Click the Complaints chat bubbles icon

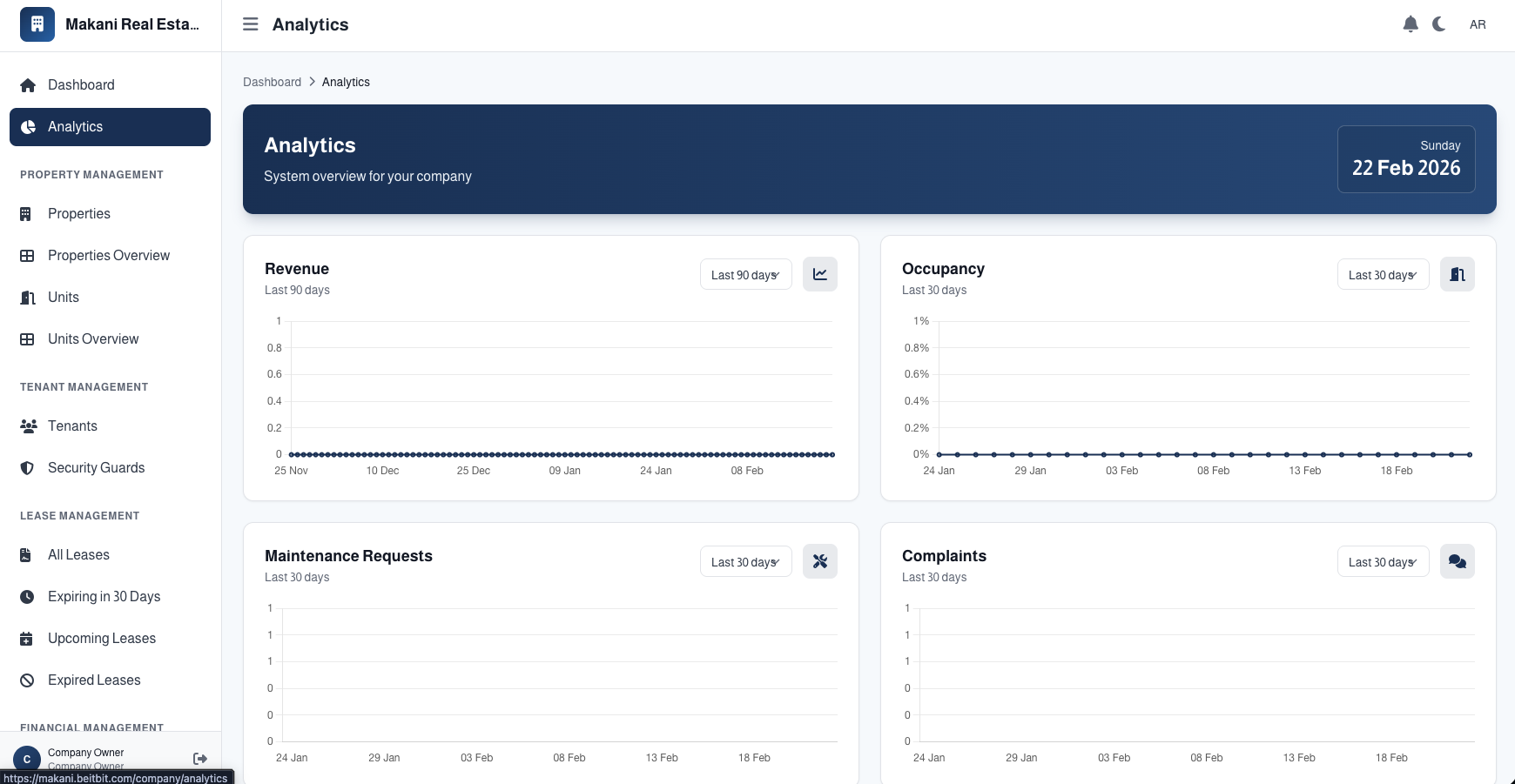click(1458, 561)
